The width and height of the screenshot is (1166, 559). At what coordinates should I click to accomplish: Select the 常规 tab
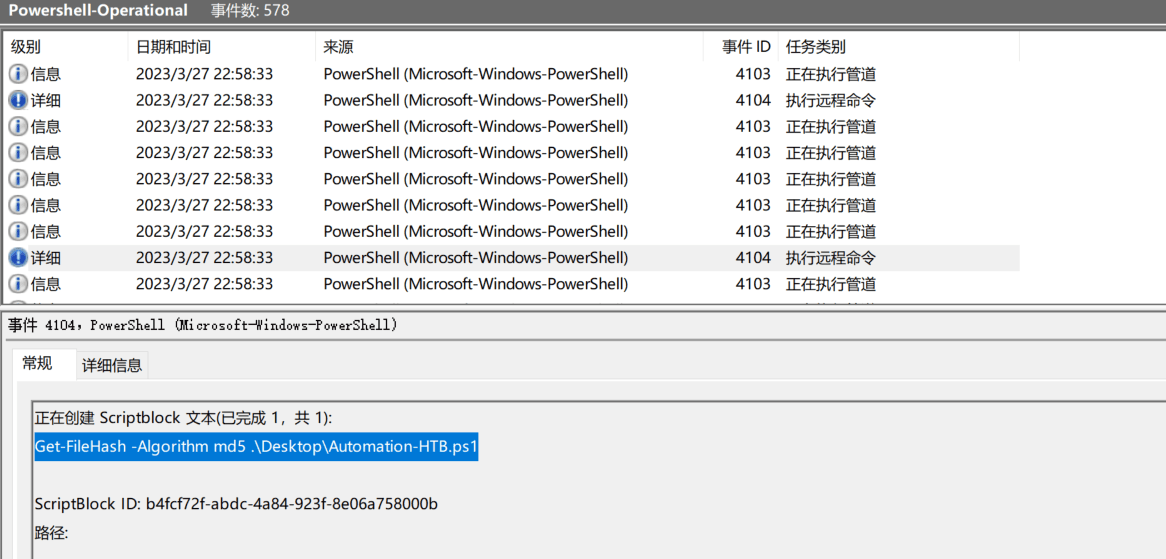[x=37, y=363]
